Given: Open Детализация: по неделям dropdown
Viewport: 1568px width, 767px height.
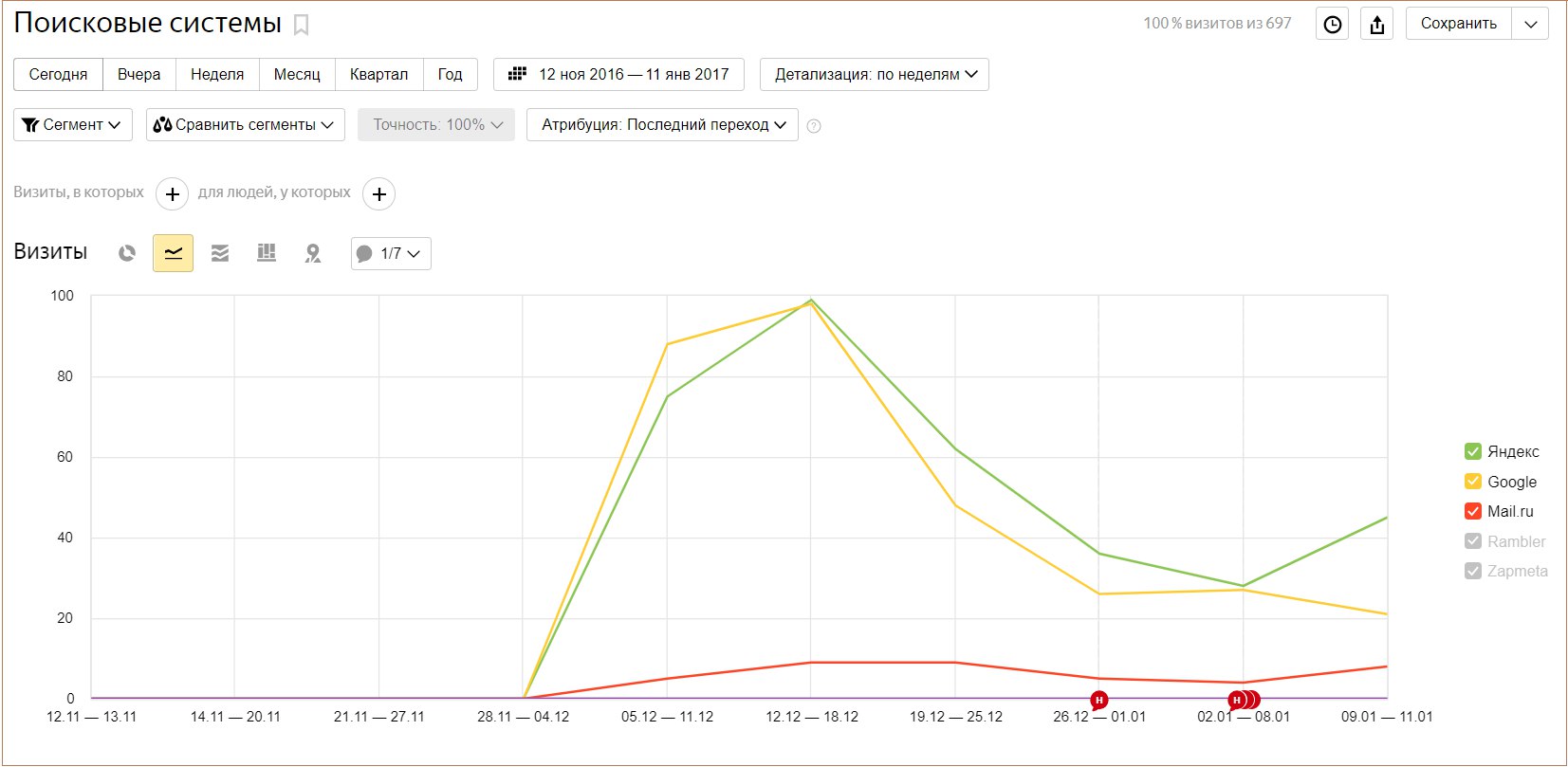Looking at the screenshot, I should click(x=875, y=74).
